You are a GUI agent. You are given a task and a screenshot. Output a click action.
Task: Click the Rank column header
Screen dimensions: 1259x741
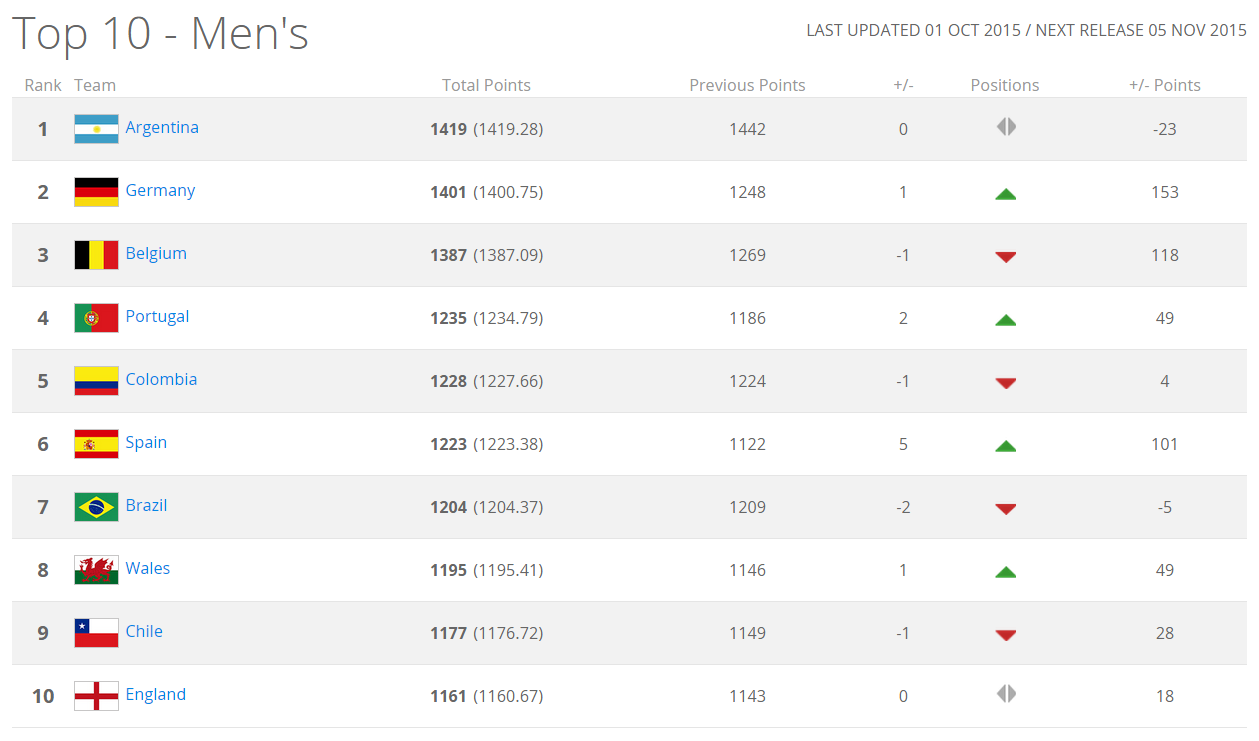tap(43, 85)
